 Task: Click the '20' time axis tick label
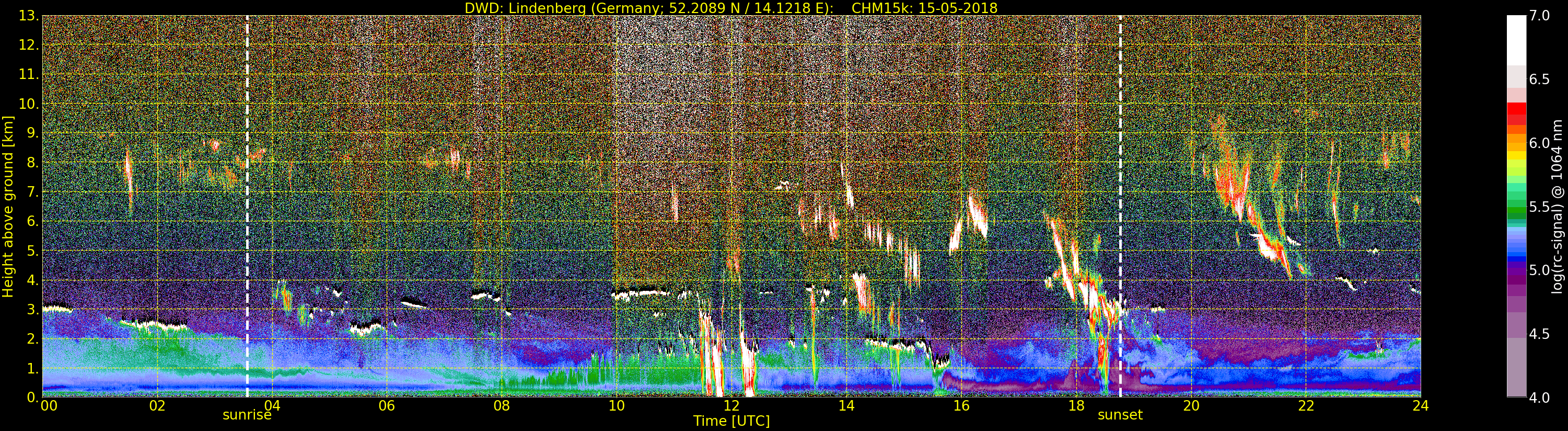(1191, 405)
